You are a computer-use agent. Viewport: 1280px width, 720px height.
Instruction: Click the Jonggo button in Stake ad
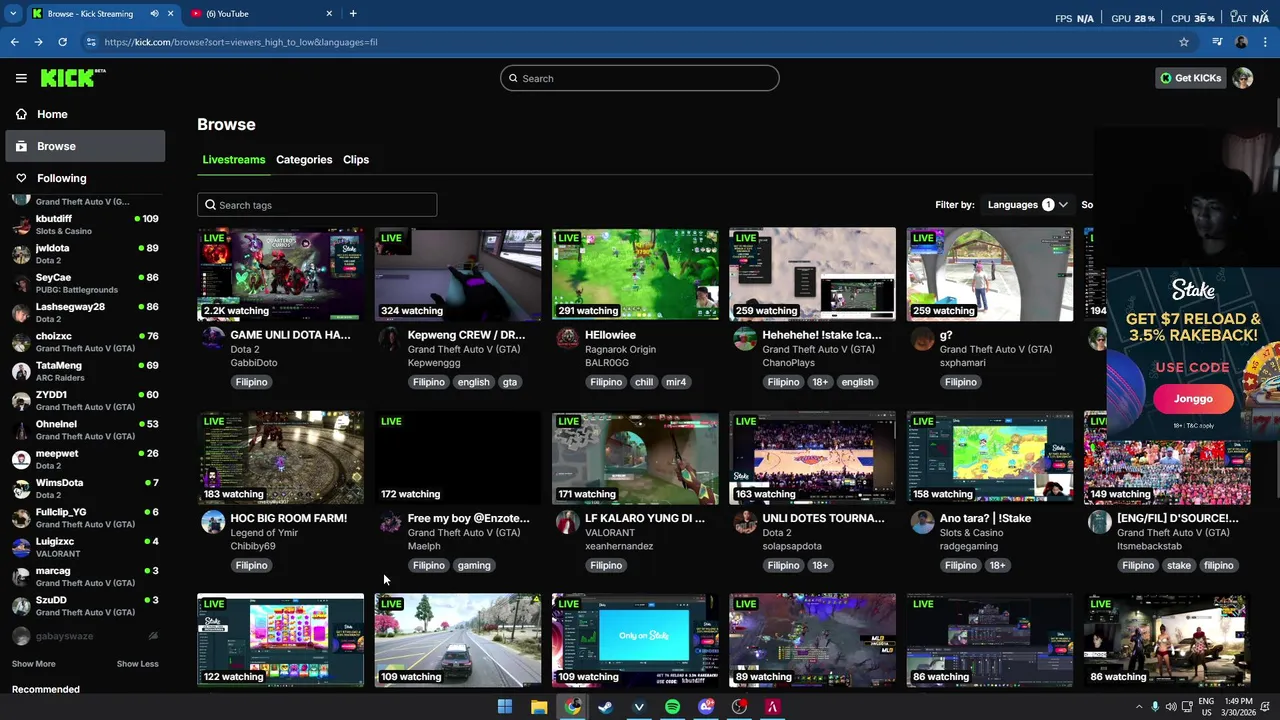(1193, 399)
